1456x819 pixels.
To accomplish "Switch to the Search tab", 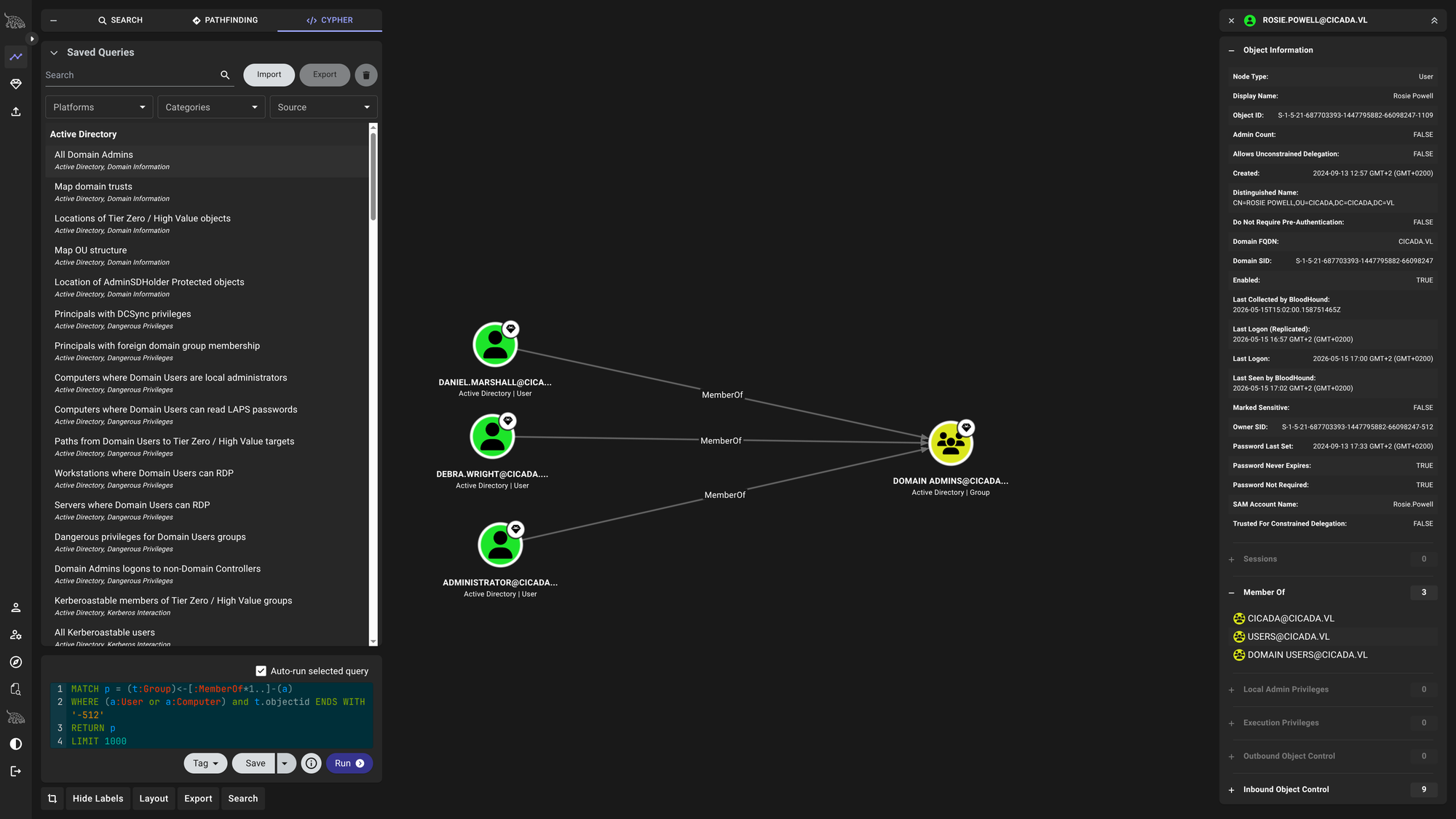I will pos(120,20).
